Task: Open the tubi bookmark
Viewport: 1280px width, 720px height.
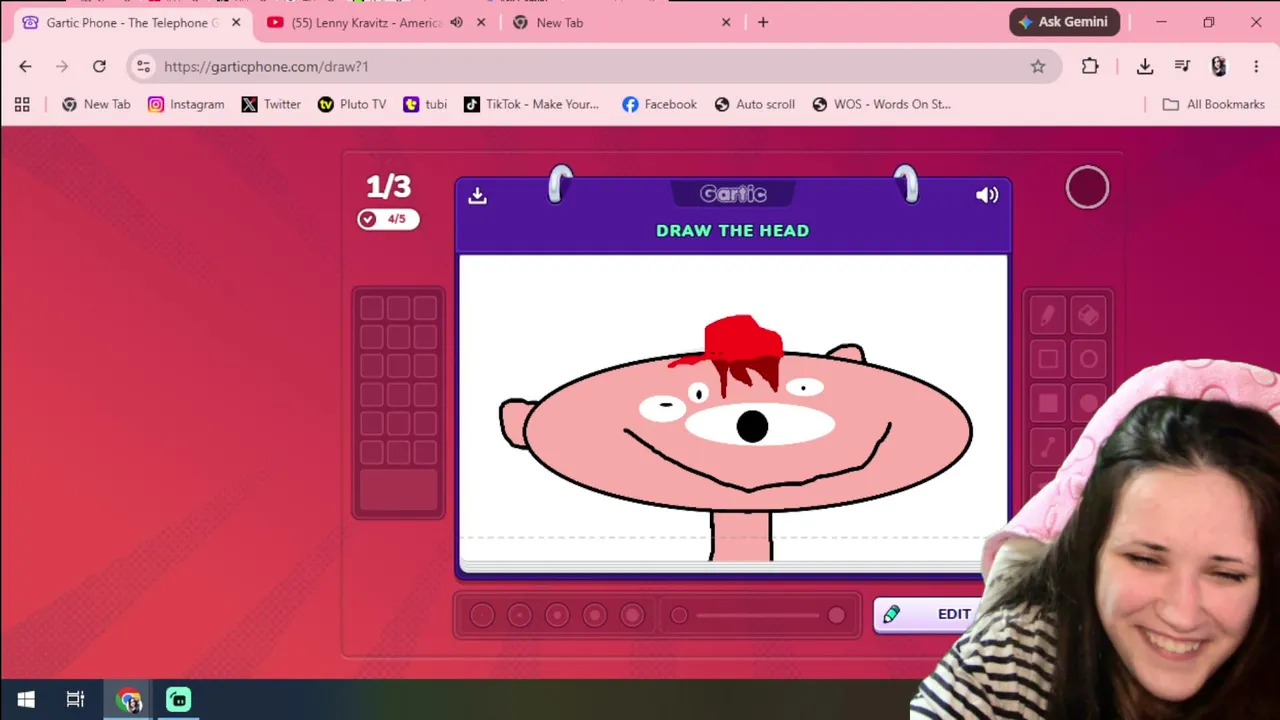Action: pyautogui.click(x=425, y=104)
